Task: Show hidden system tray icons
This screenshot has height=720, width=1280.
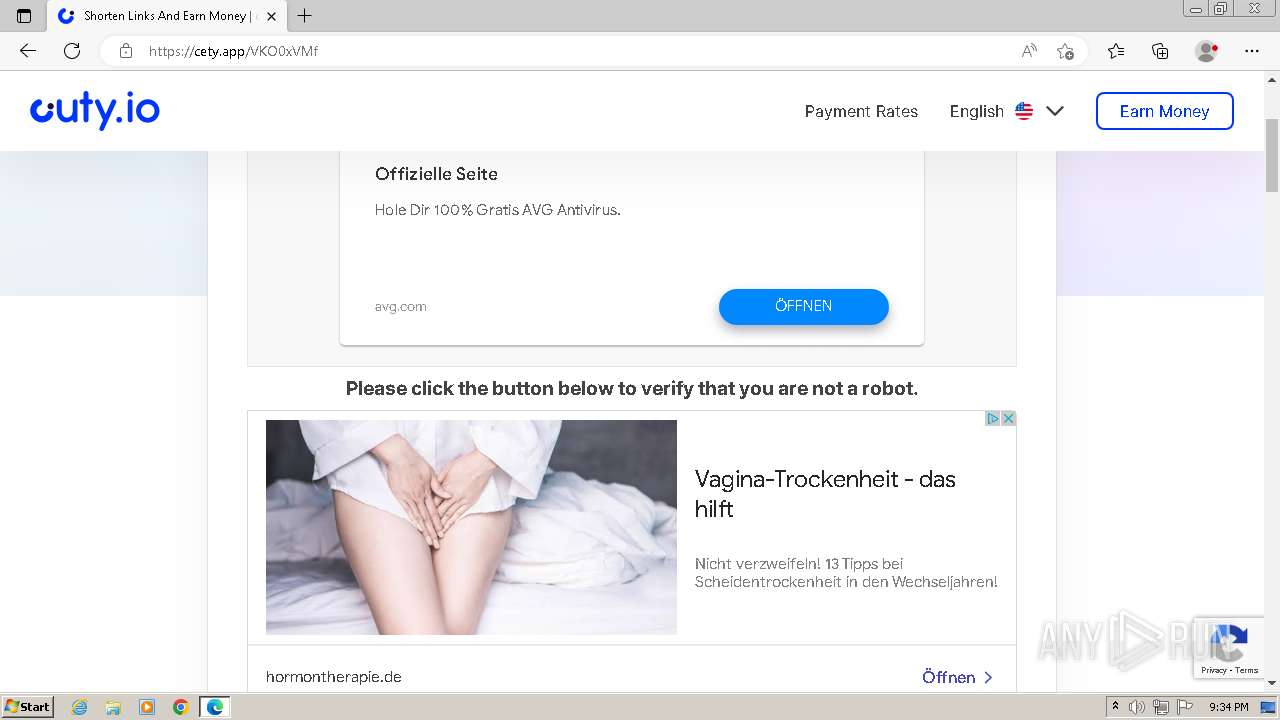Action: 1116,707
